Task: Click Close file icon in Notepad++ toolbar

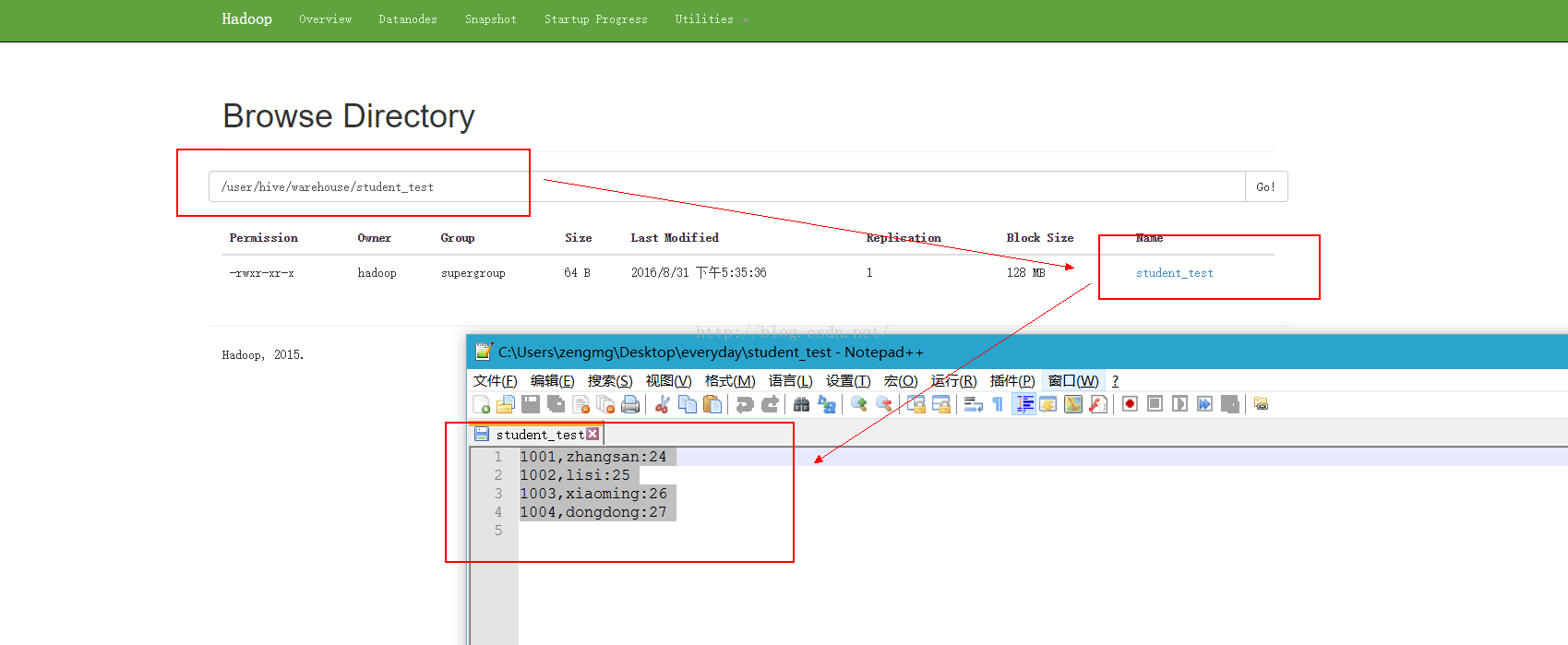Action: pos(581,404)
